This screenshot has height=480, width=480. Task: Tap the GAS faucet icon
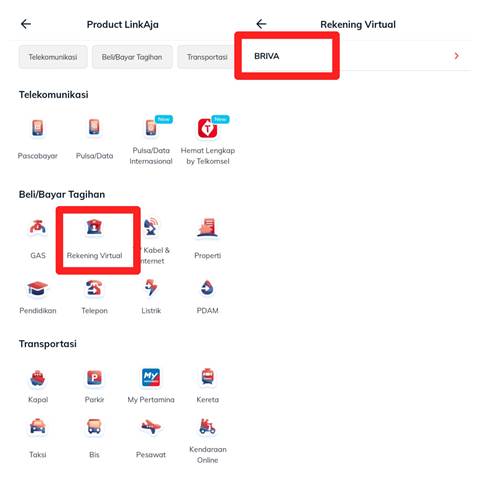pyautogui.click(x=38, y=228)
